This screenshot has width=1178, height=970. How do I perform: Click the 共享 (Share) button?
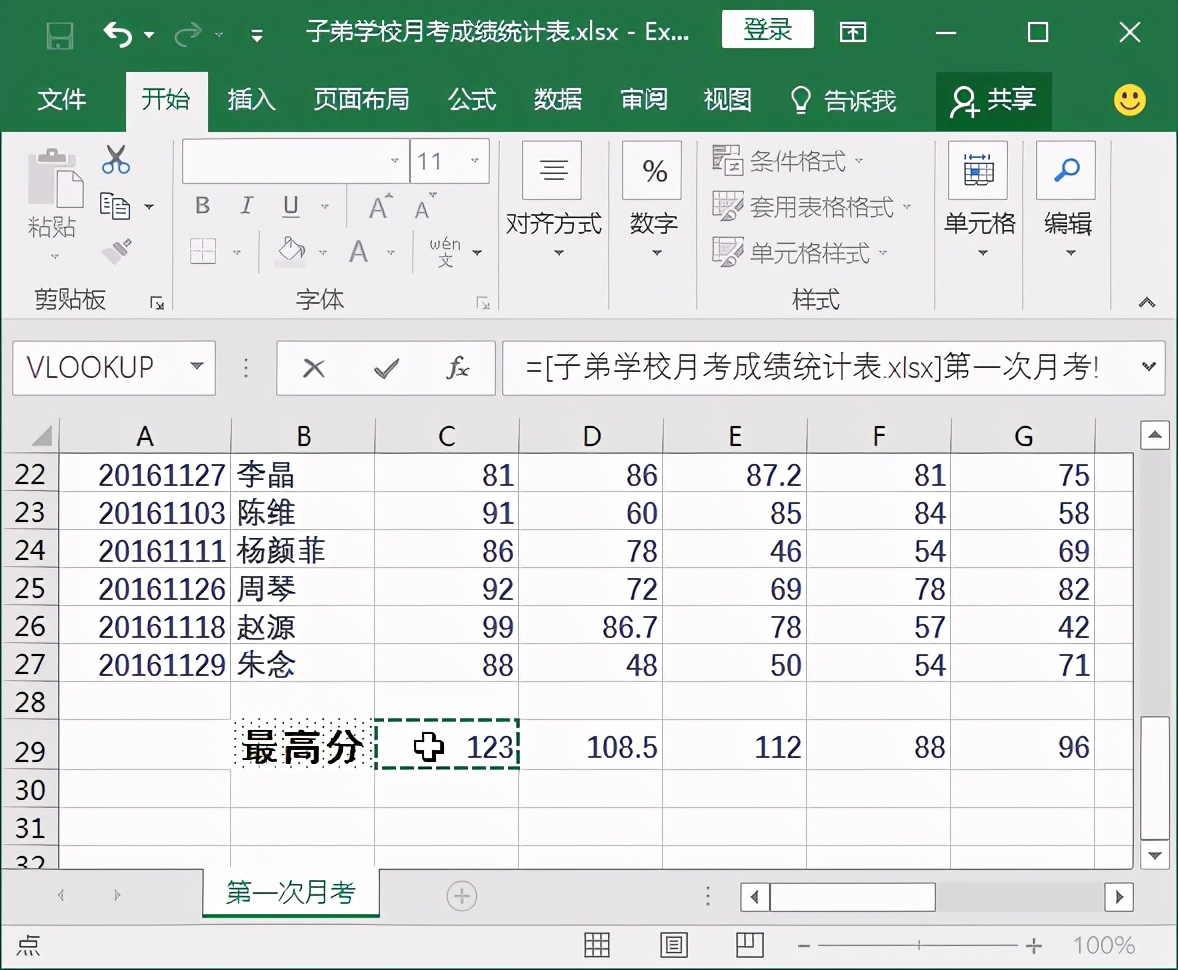click(x=994, y=100)
